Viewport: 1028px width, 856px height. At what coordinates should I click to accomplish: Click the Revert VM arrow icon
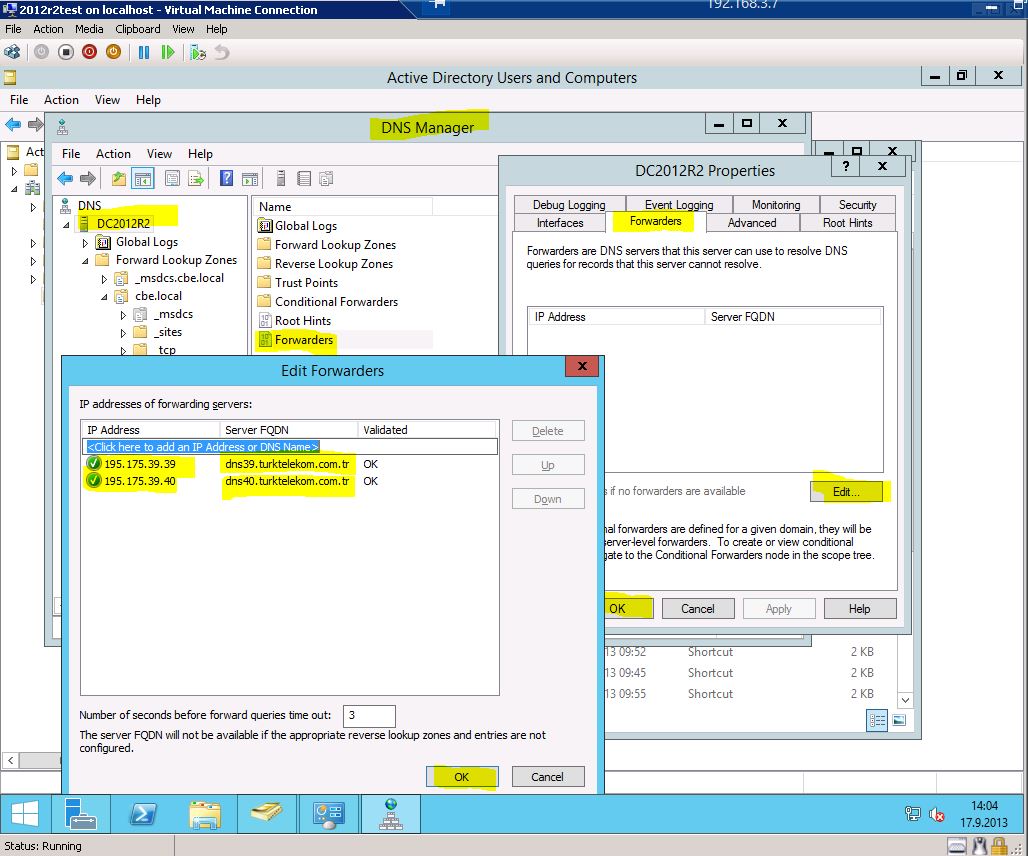[x=222, y=52]
